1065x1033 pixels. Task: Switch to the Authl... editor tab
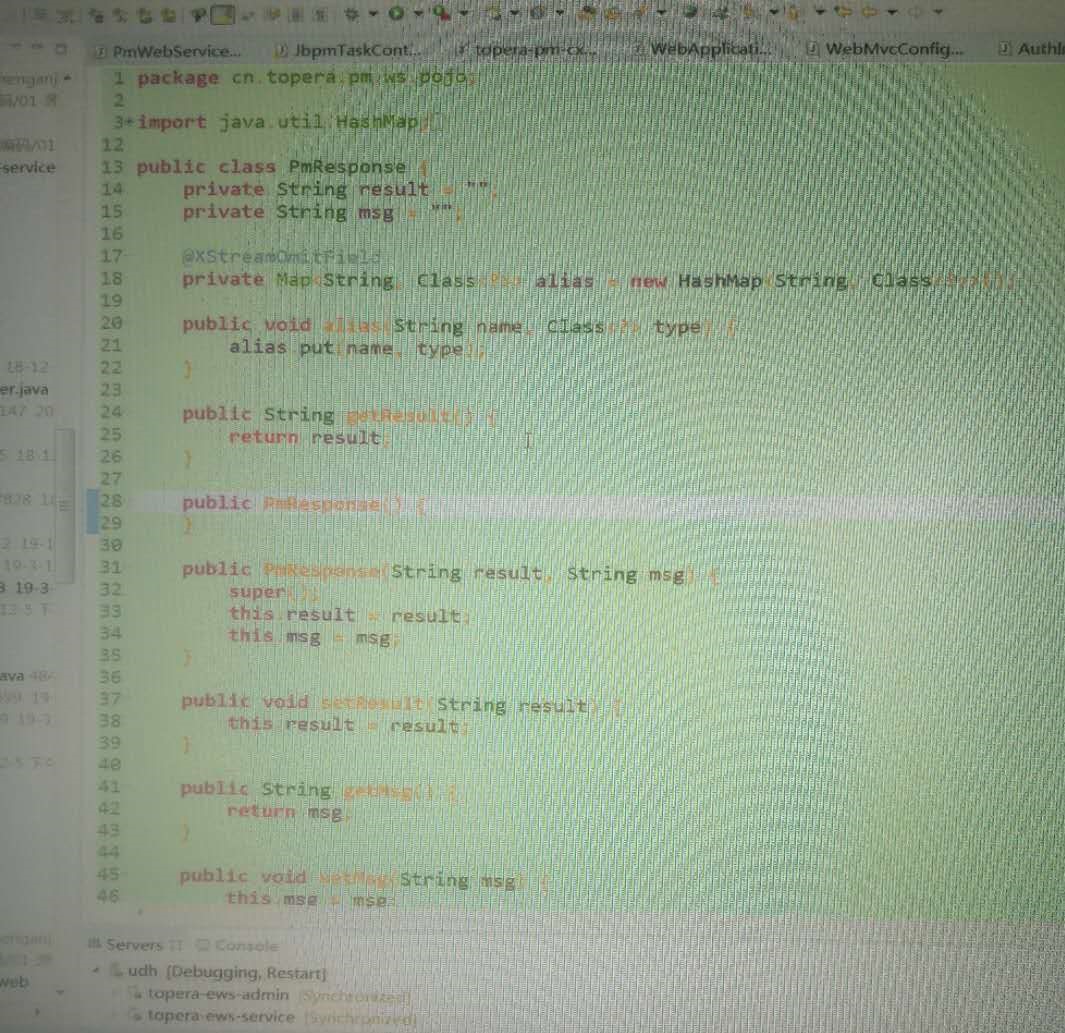[1031, 48]
